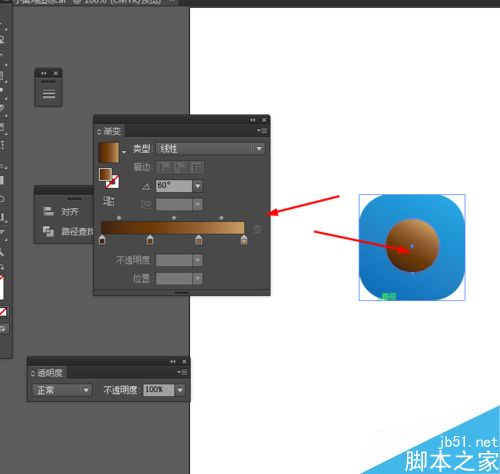This screenshot has width=500, height=474.
Task: Open the angle 60° dropdown arrow
Action: tap(198, 186)
